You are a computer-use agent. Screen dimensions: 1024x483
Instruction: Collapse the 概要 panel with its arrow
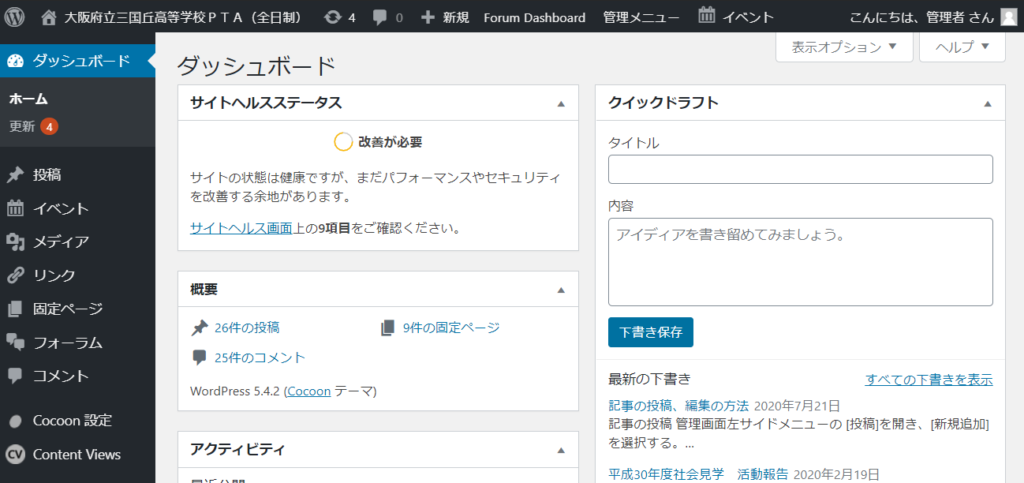tap(561, 290)
